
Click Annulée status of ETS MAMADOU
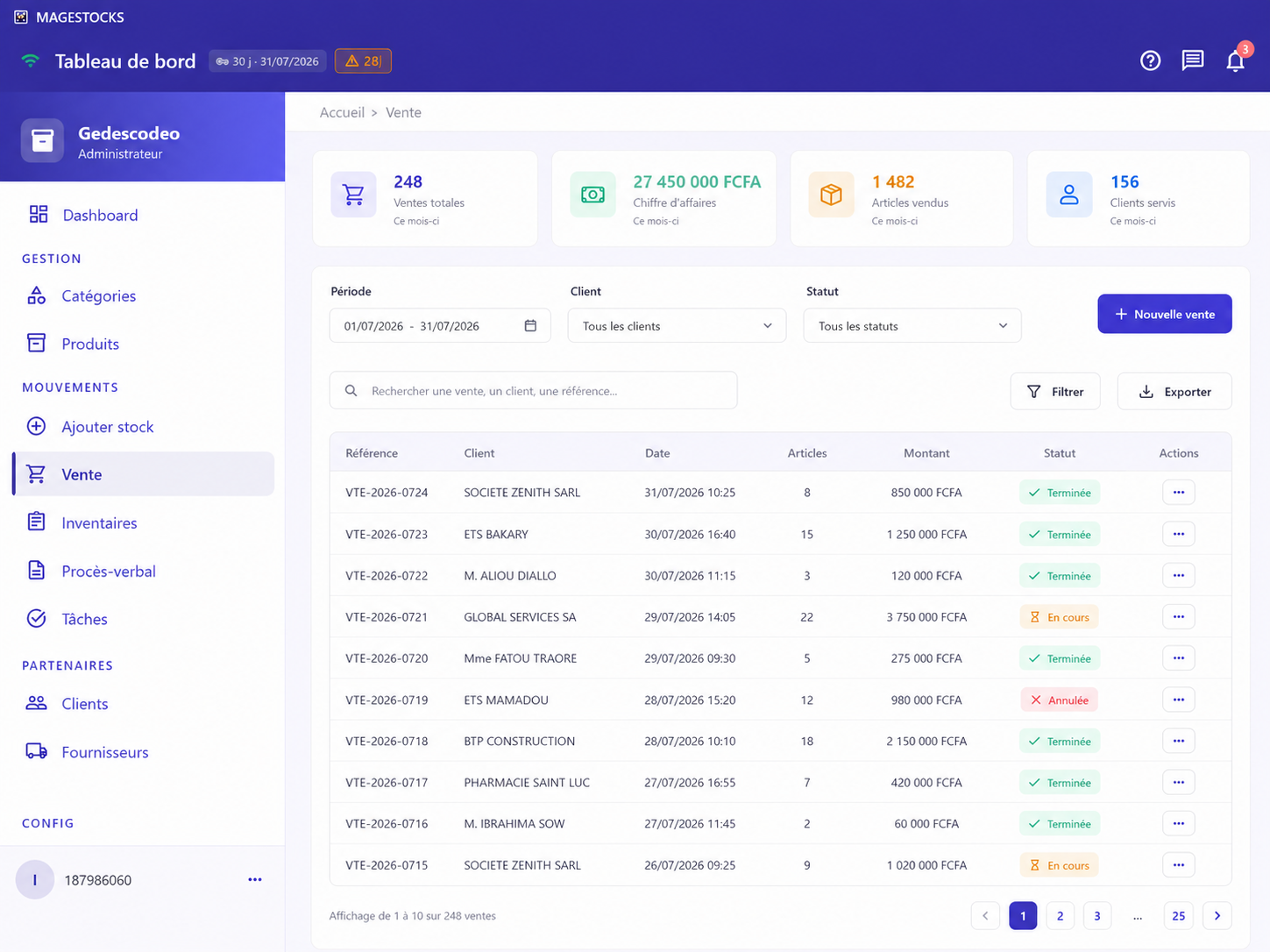click(1060, 700)
